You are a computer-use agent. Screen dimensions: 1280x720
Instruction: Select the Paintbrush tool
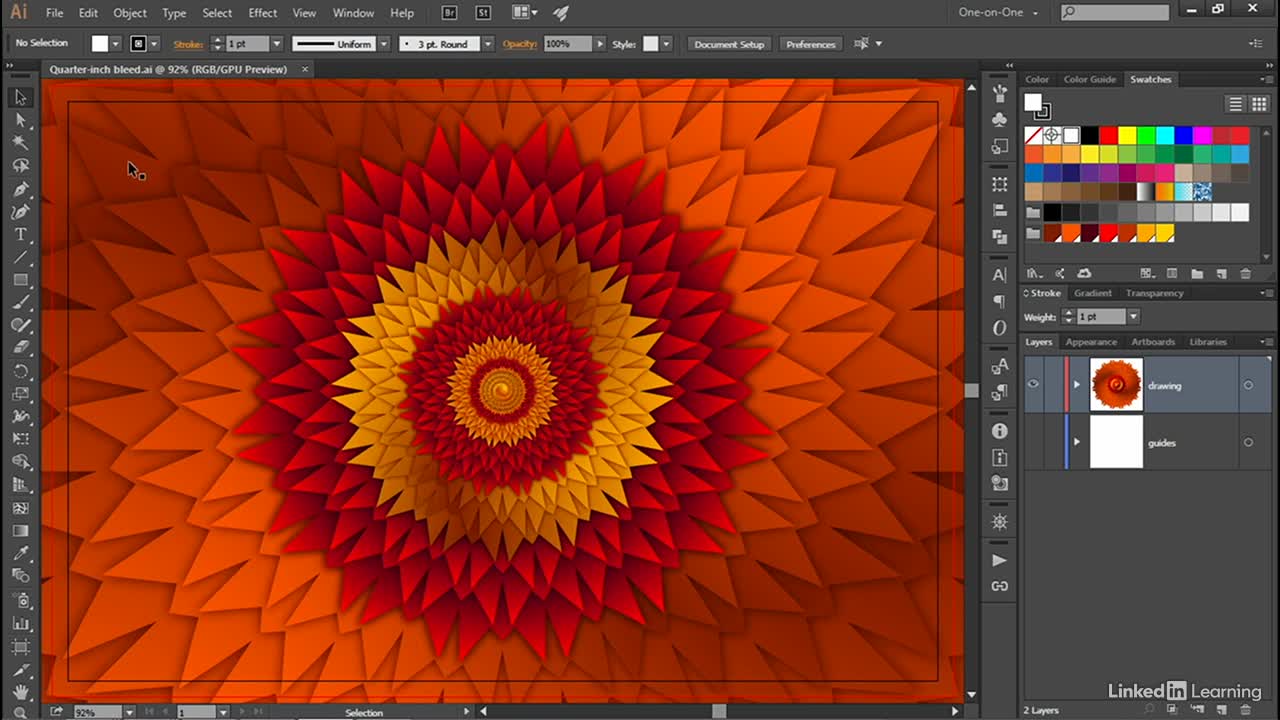pyautogui.click(x=20, y=303)
